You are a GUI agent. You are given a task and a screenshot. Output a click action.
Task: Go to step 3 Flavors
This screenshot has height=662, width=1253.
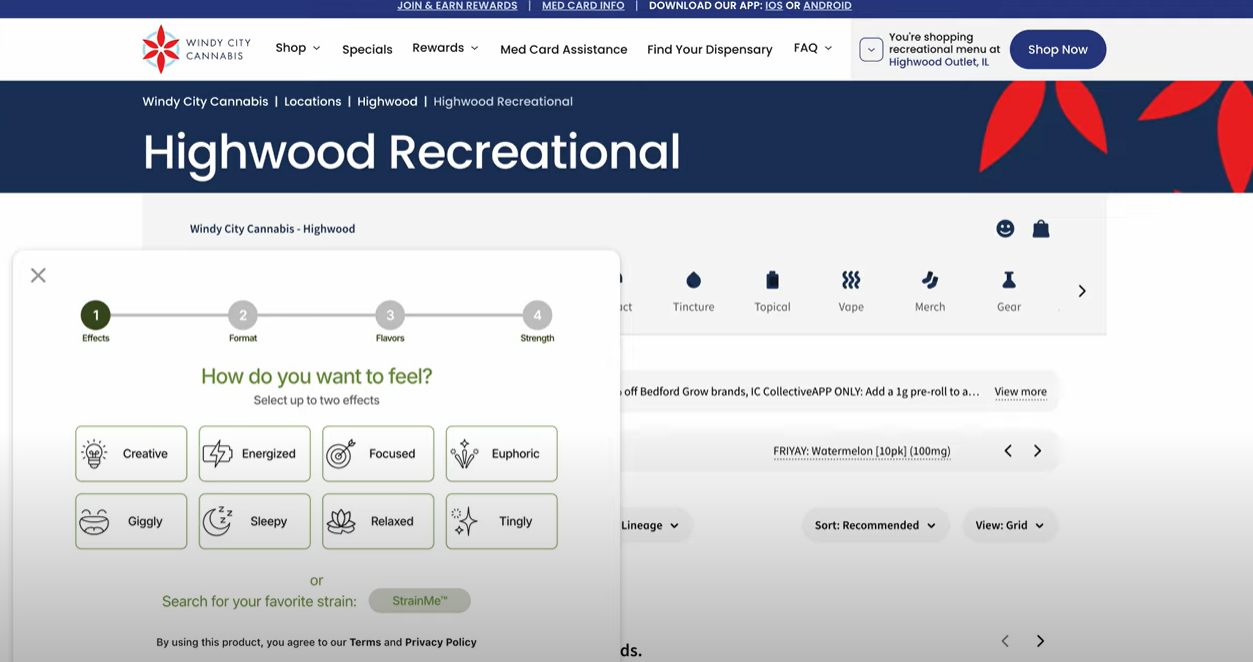tap(390, 315)
